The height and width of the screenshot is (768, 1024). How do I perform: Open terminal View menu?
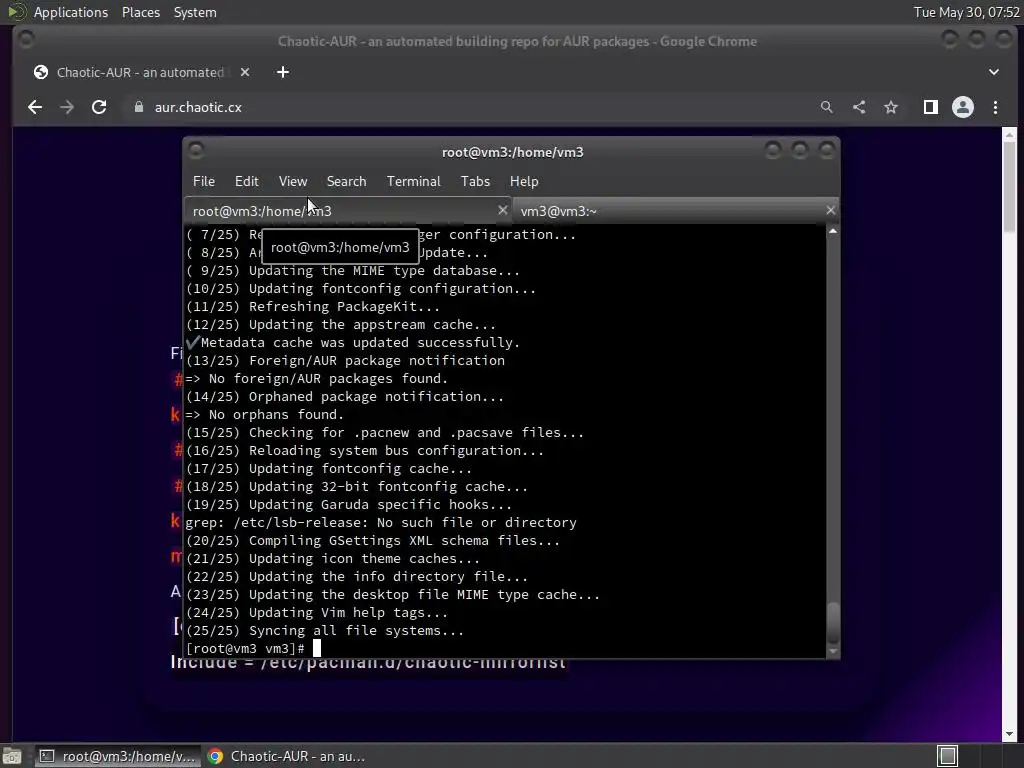[293, 181]
